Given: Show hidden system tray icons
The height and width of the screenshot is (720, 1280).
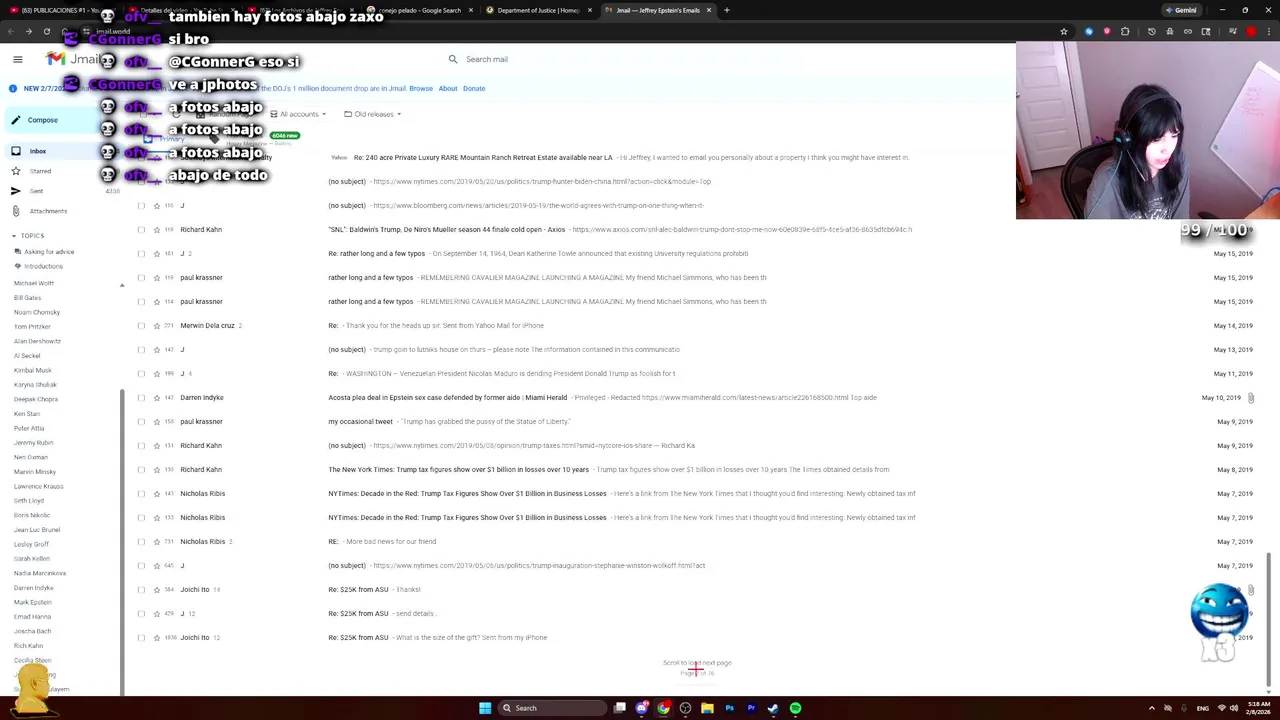Looking at the screenshot, I should click(1152, 708).
